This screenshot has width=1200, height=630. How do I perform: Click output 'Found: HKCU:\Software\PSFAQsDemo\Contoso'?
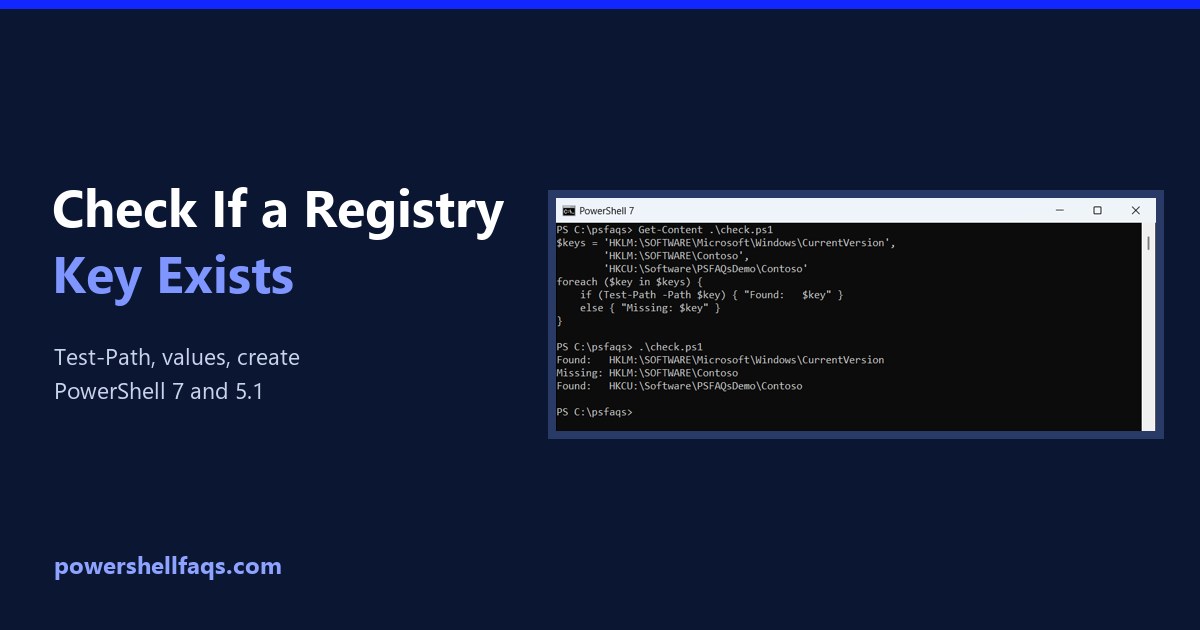click(x=679, y=386)
